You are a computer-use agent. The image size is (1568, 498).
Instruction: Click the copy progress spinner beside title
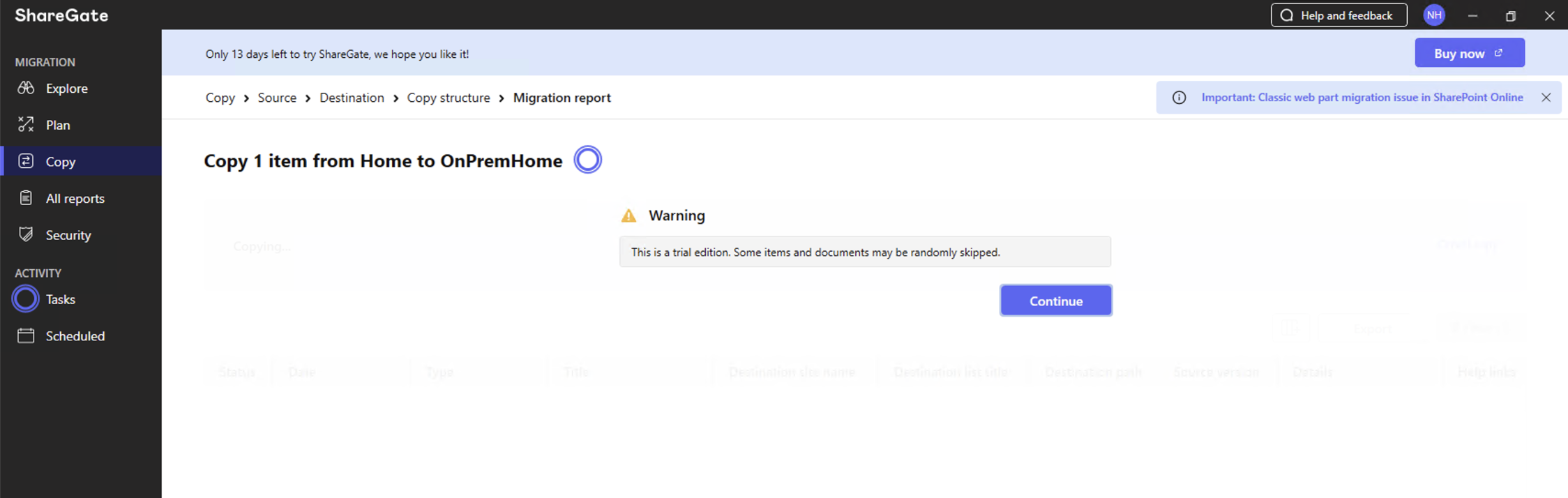588,160
